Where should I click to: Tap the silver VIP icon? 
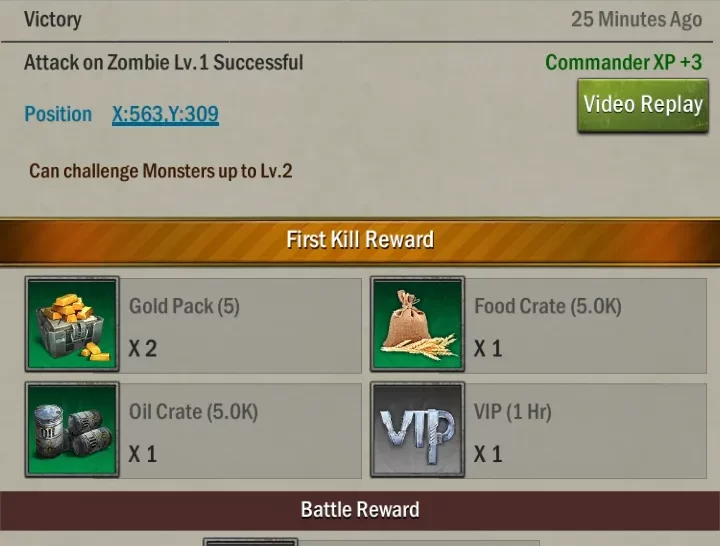point(417,429)
